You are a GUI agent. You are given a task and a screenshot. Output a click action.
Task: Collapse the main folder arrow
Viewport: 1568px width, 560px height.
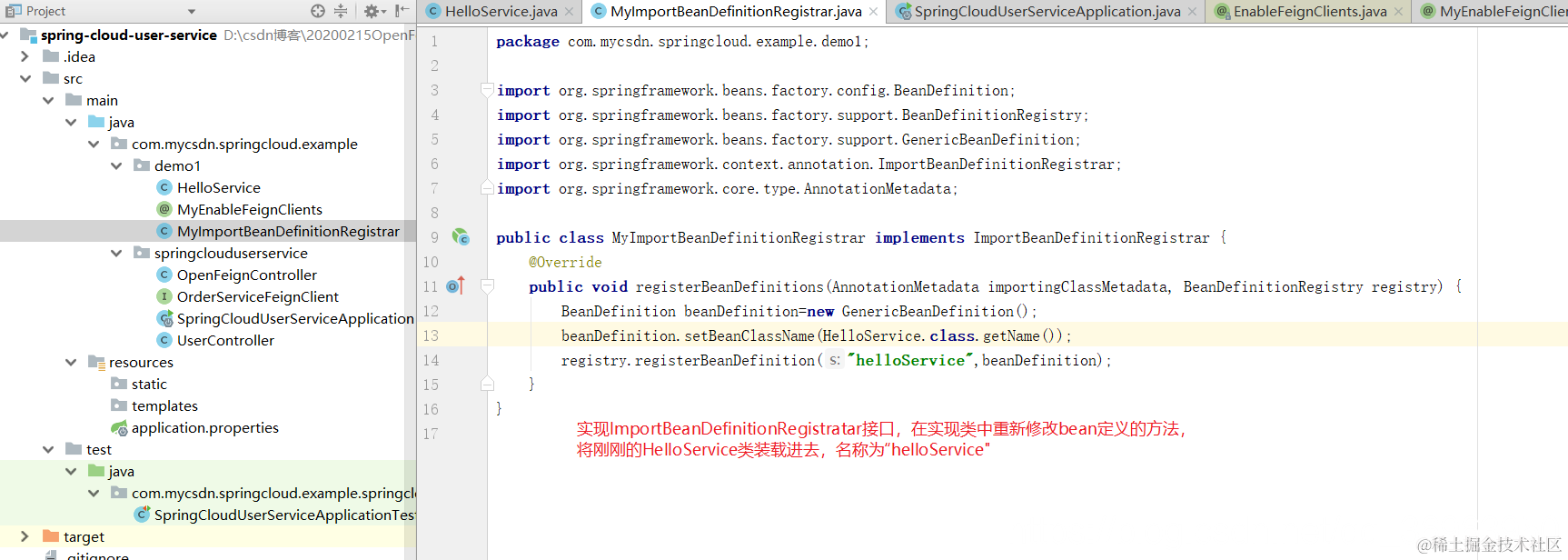48,100
